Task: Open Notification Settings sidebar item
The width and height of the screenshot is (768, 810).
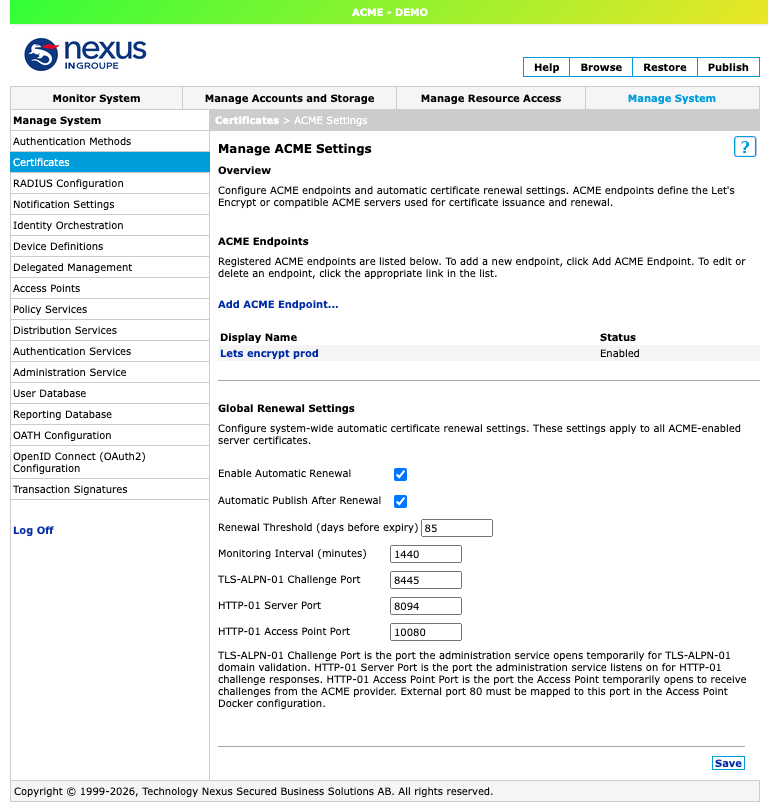Action: 110,204
